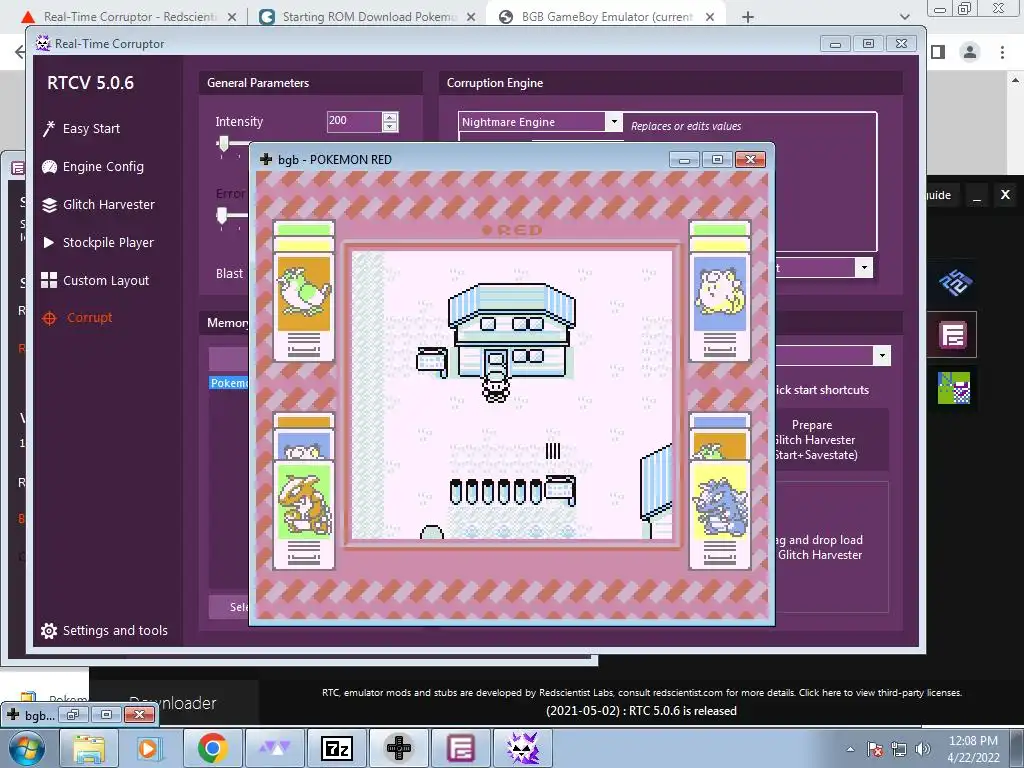1024x768 pixels.
Task: Click purple triangles taskbar icon
Action: coord(275,748)
